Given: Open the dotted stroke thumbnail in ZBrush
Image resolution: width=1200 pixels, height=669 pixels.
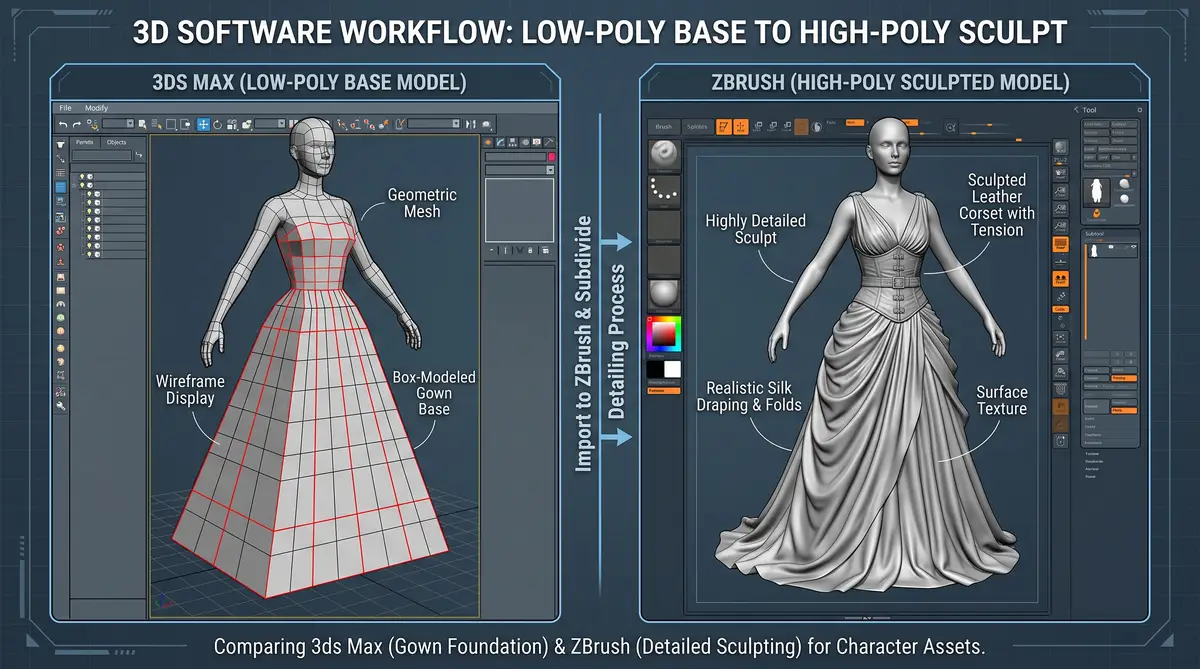Looking at the screenshot, I should point(664,191).
